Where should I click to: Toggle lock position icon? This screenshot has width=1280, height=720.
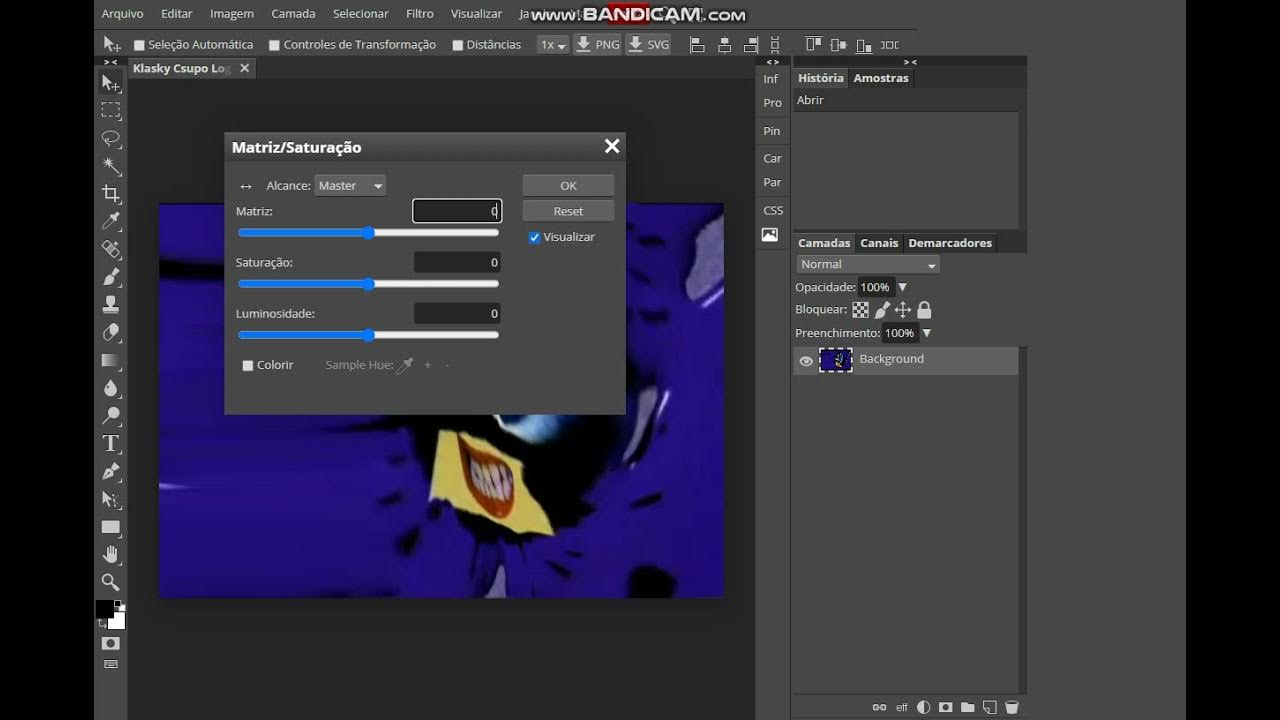pyautogui.click(x=903, y=310)
